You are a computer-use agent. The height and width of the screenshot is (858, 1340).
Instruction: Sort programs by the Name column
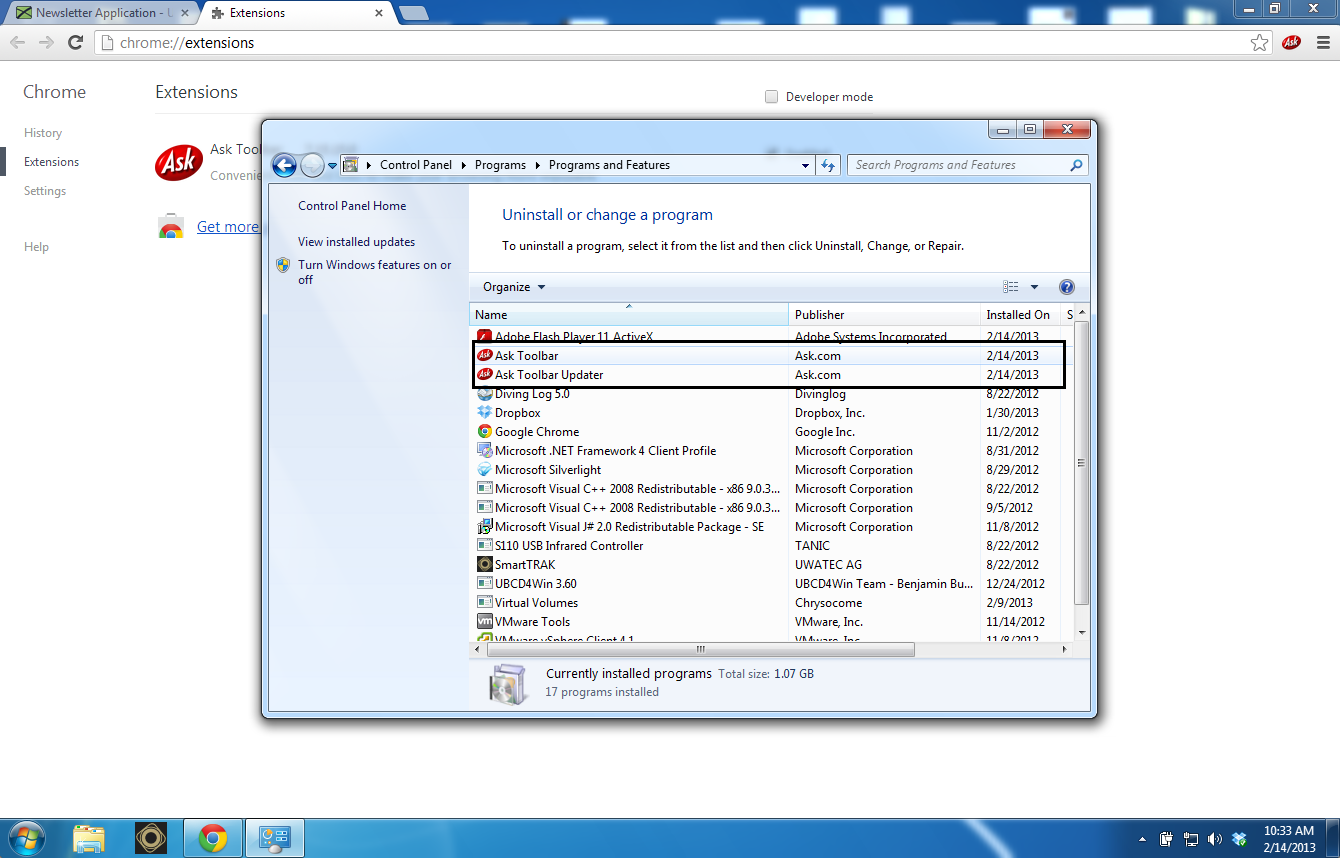click(x=629, y=315)
